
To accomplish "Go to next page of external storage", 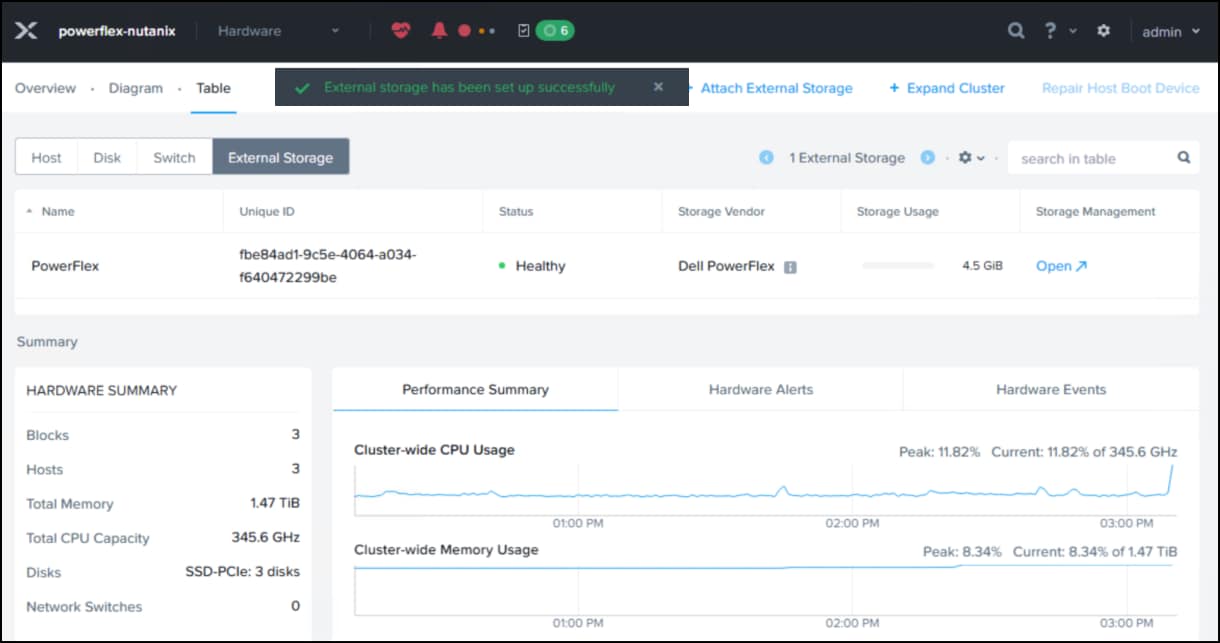I will coord(928,157).
